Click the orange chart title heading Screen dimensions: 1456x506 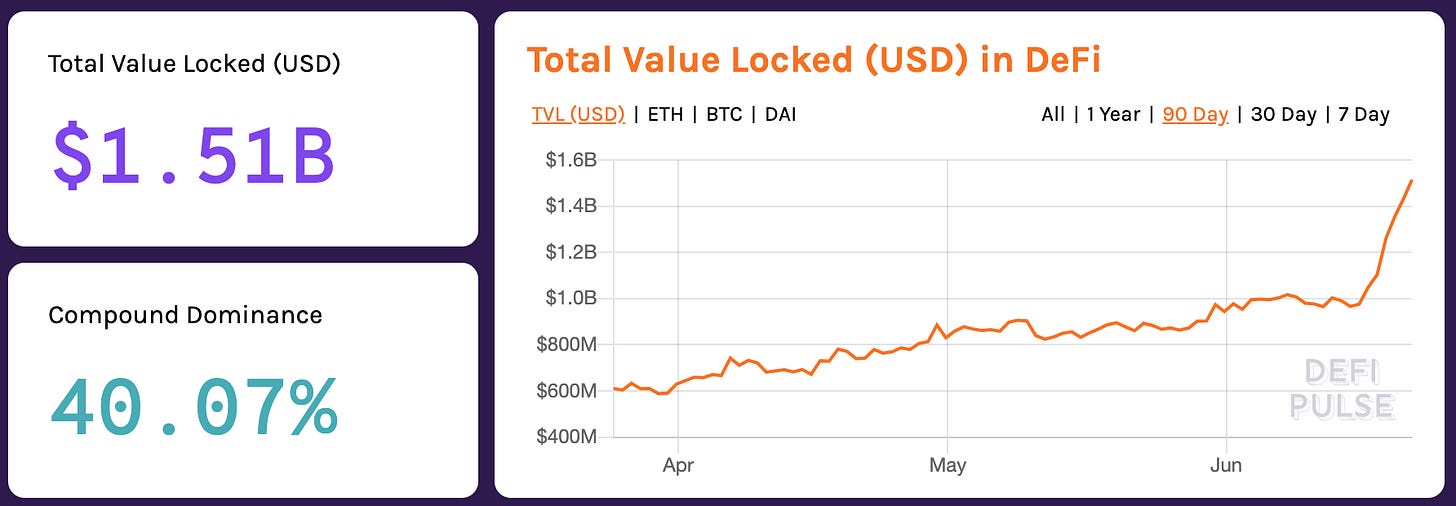(x=813, y=60)
